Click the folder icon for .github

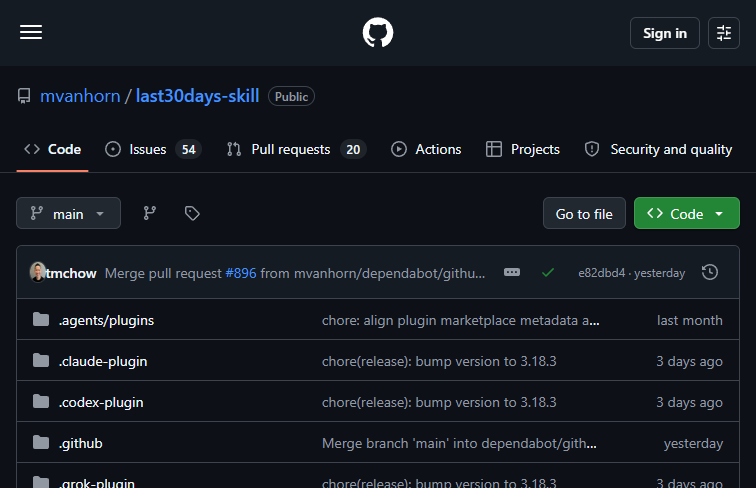(x=41, y=442)
